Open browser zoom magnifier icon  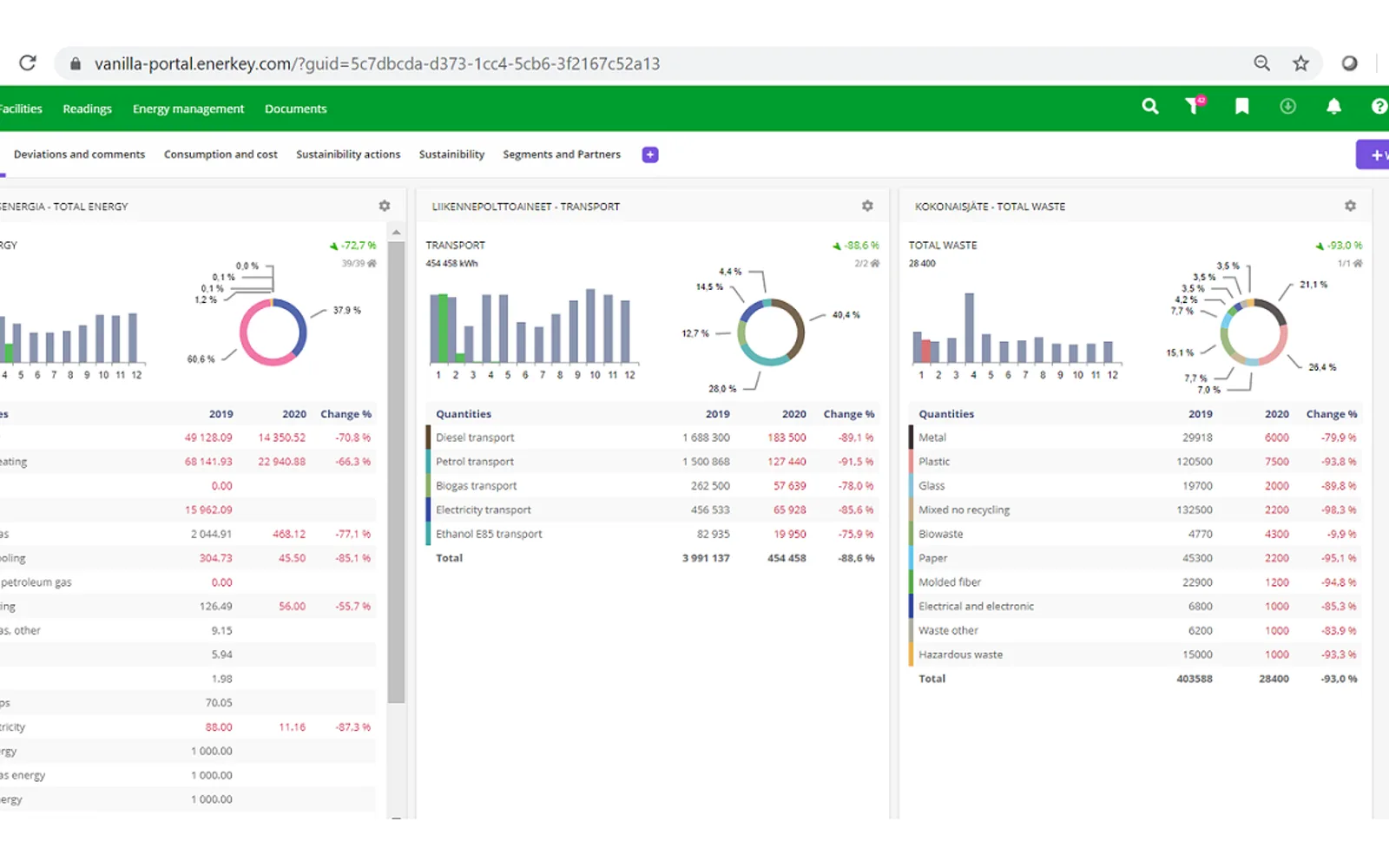pyautogui.click(x=1261, y=63)
